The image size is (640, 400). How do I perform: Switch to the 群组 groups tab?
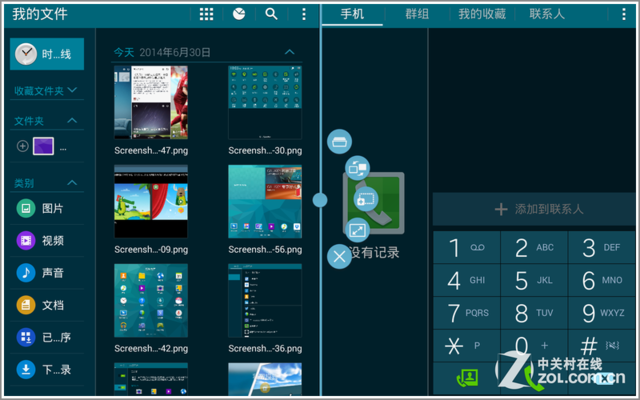(x=417, y=14)
